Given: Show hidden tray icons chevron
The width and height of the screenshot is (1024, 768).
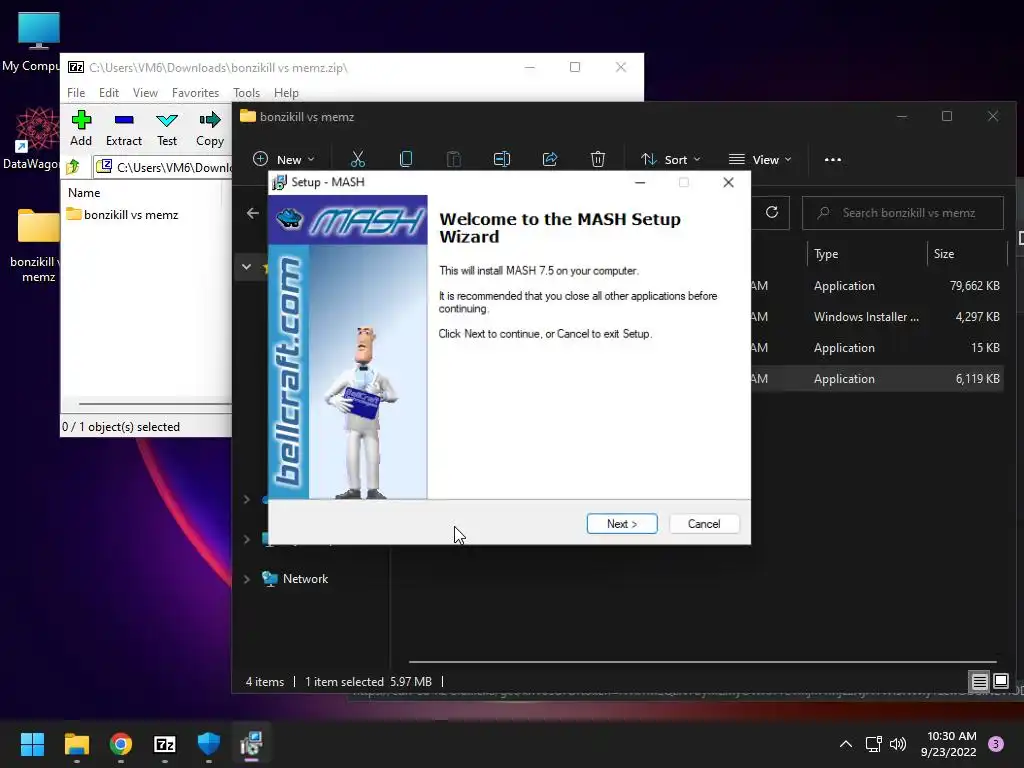Looking at the screenshot, I should 846,744.
